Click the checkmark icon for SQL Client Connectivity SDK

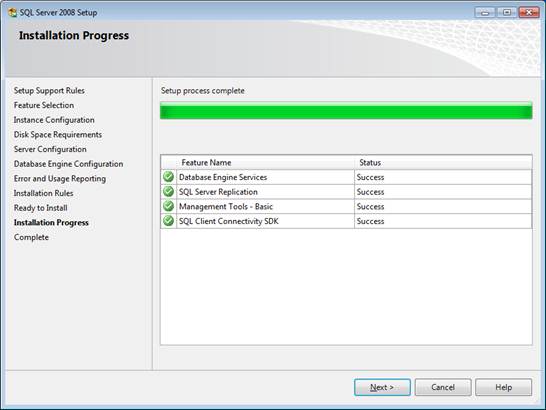tap(169, 221)
